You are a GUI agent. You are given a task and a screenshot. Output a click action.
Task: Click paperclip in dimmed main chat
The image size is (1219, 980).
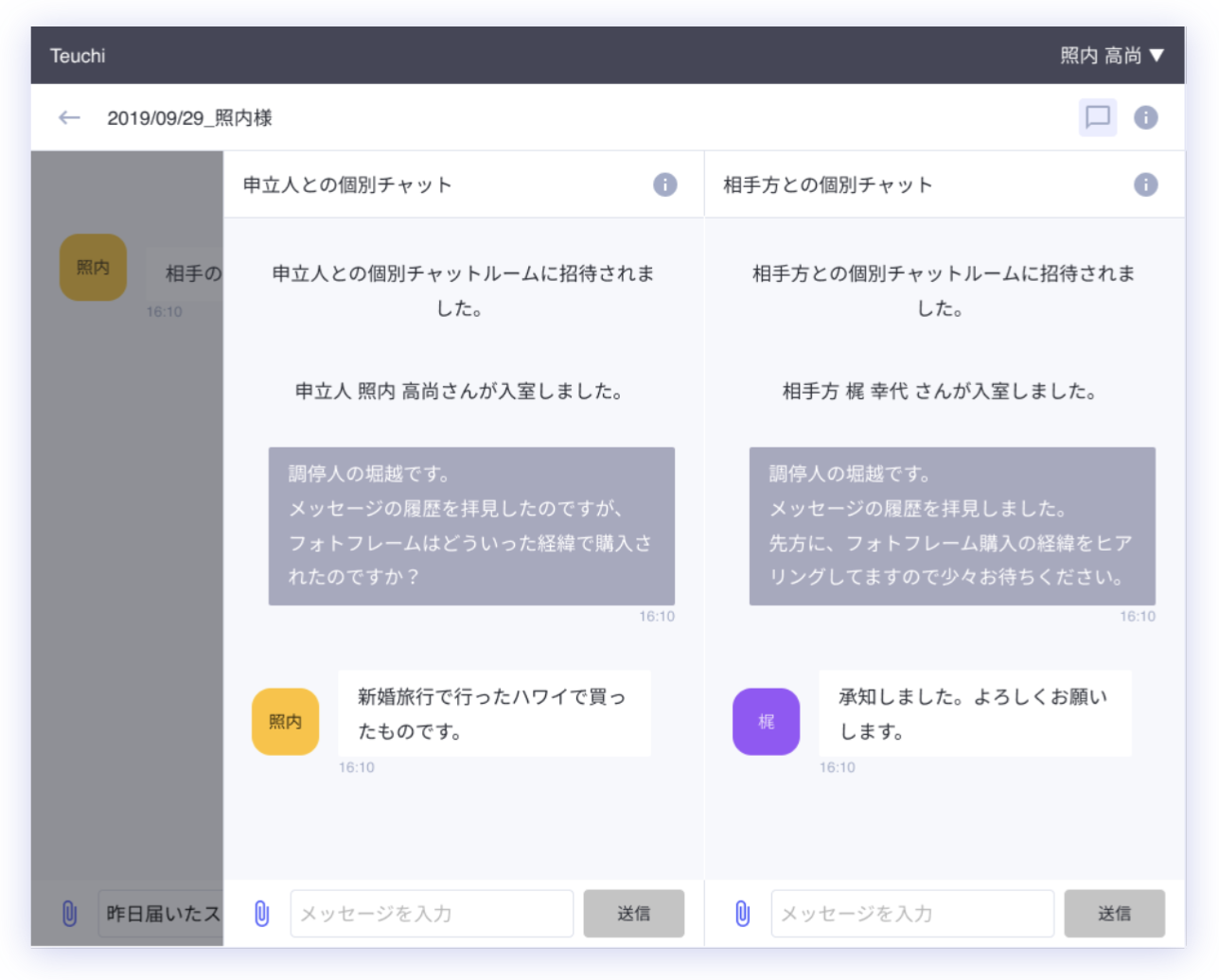[x=69, y=914]
